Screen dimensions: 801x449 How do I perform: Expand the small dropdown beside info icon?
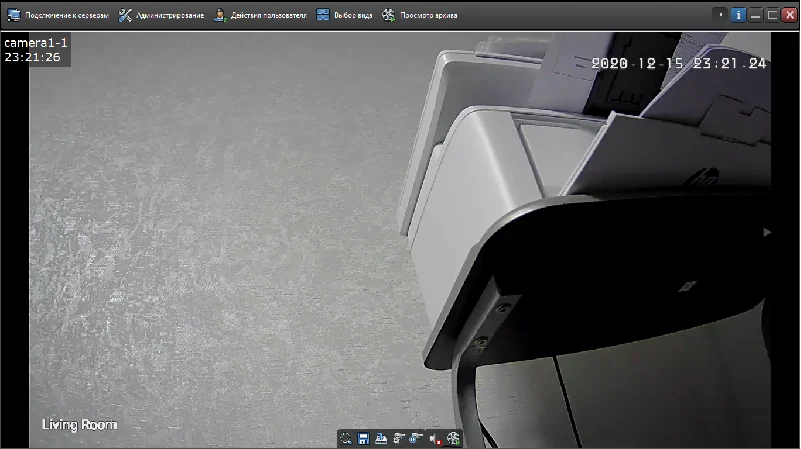tap(720, 15)
